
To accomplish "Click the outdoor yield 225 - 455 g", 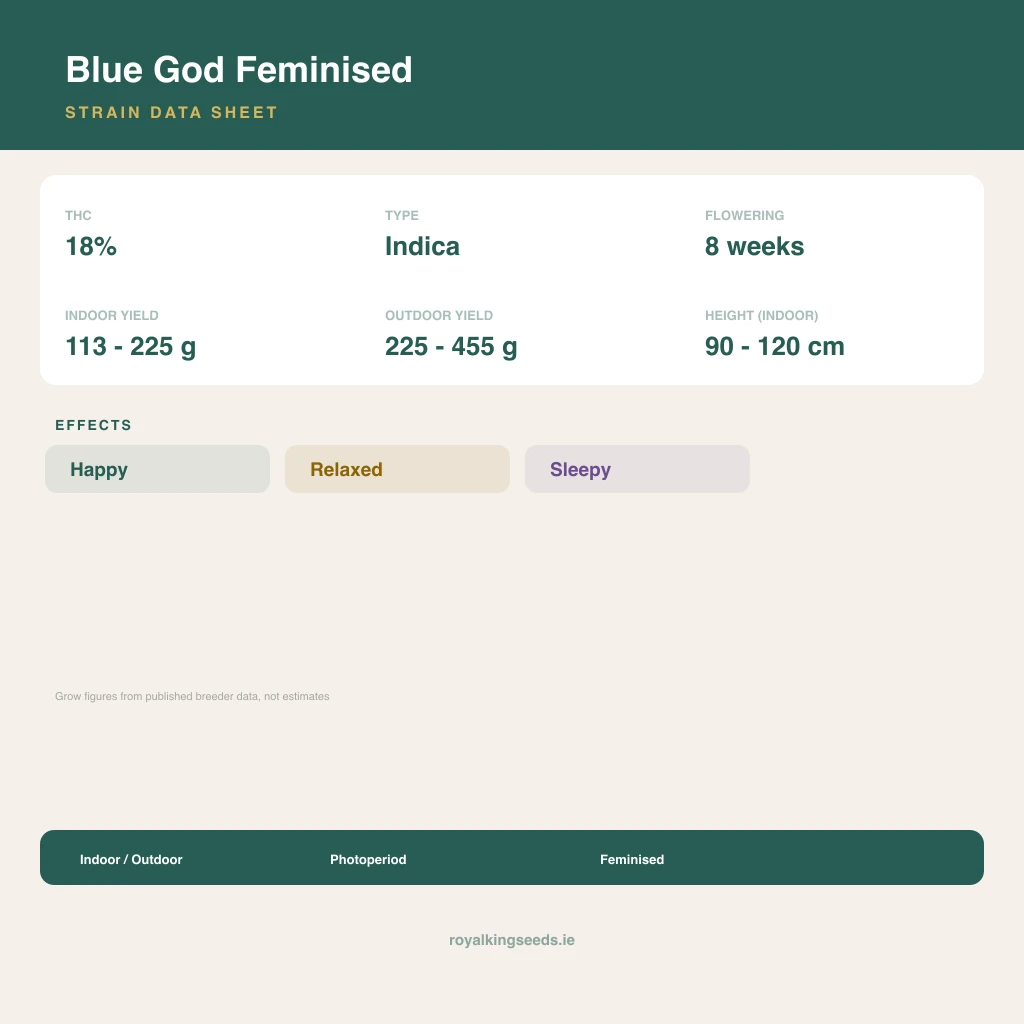I will tap(451, 347).
